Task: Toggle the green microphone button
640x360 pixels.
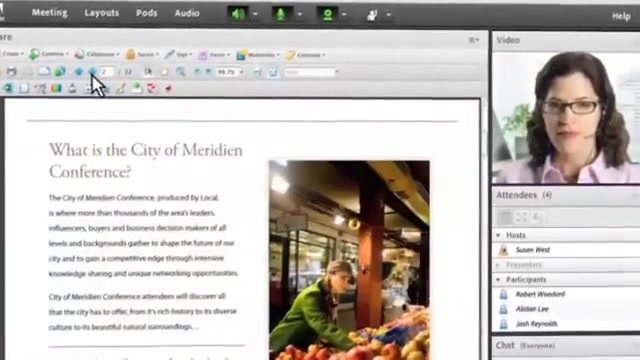Action: point(281,14)
